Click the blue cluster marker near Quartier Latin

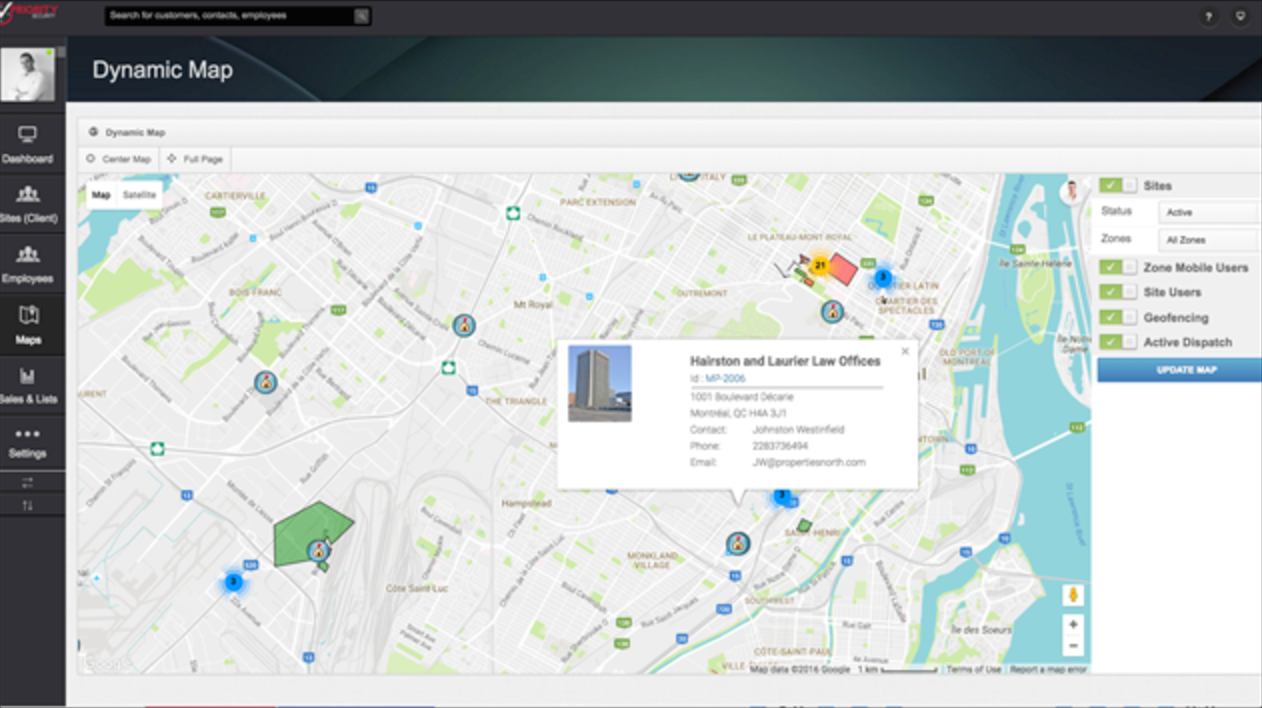point(882,278)
